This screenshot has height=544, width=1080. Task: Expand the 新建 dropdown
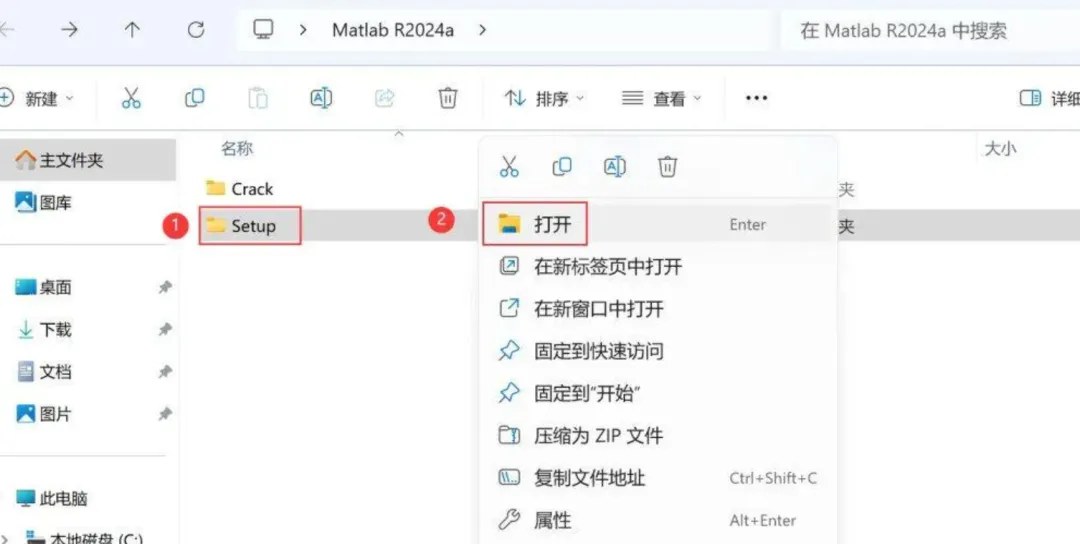tap(36, 98)
